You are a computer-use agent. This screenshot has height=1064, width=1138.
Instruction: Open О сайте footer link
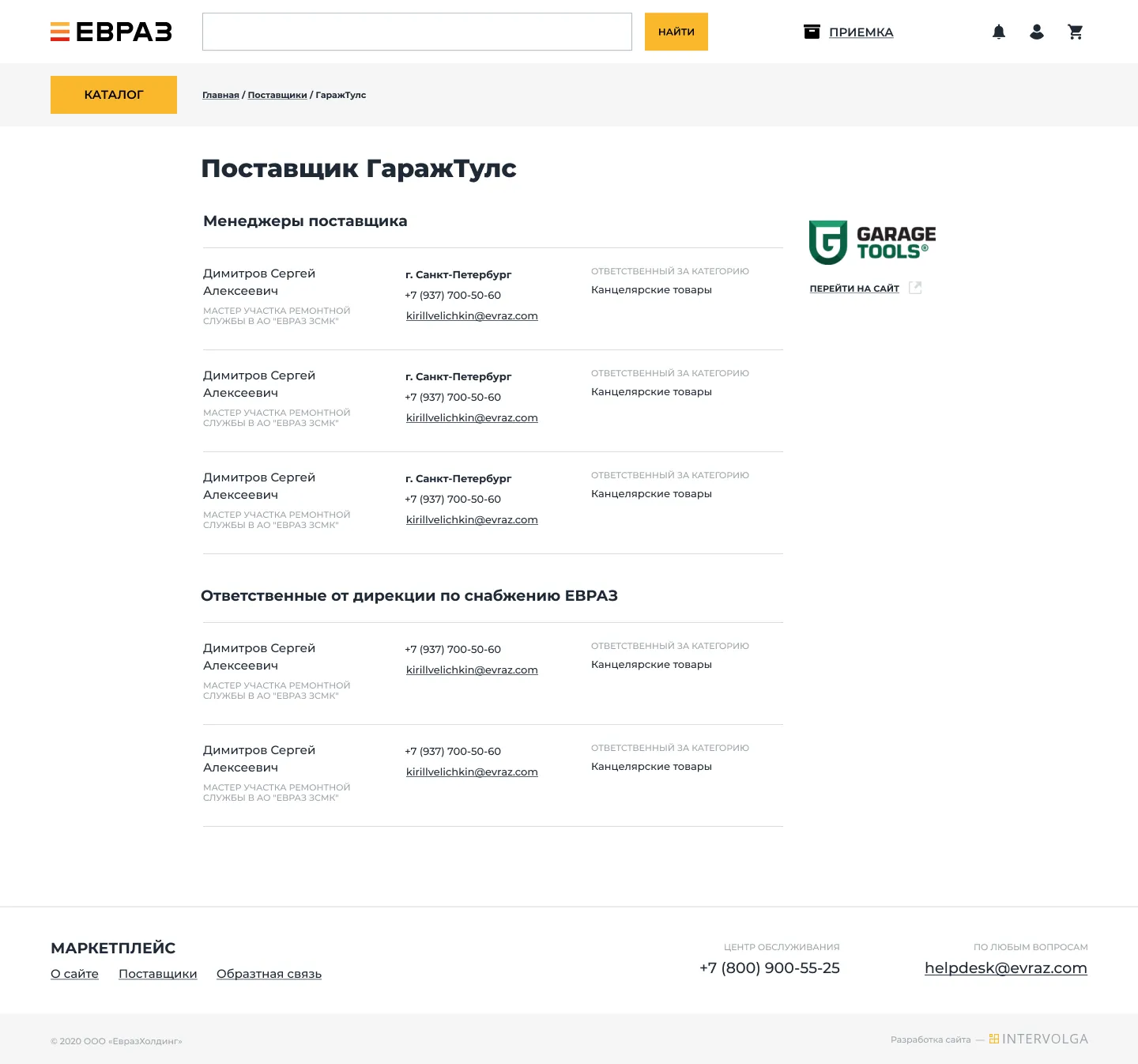pos(74,974)
